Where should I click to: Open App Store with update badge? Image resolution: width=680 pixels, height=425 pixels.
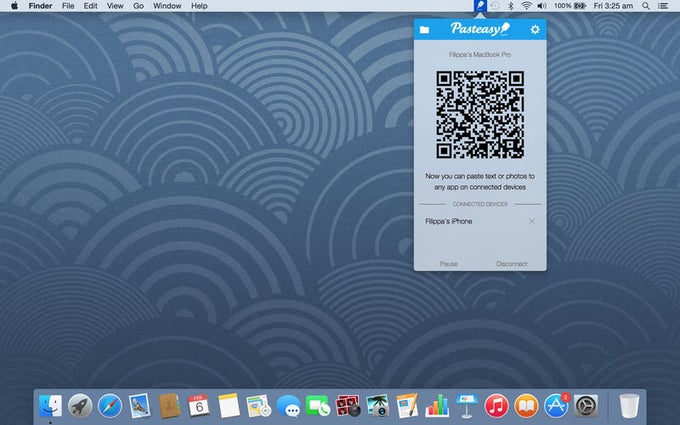pyautogui.click(x=556, y=406)
